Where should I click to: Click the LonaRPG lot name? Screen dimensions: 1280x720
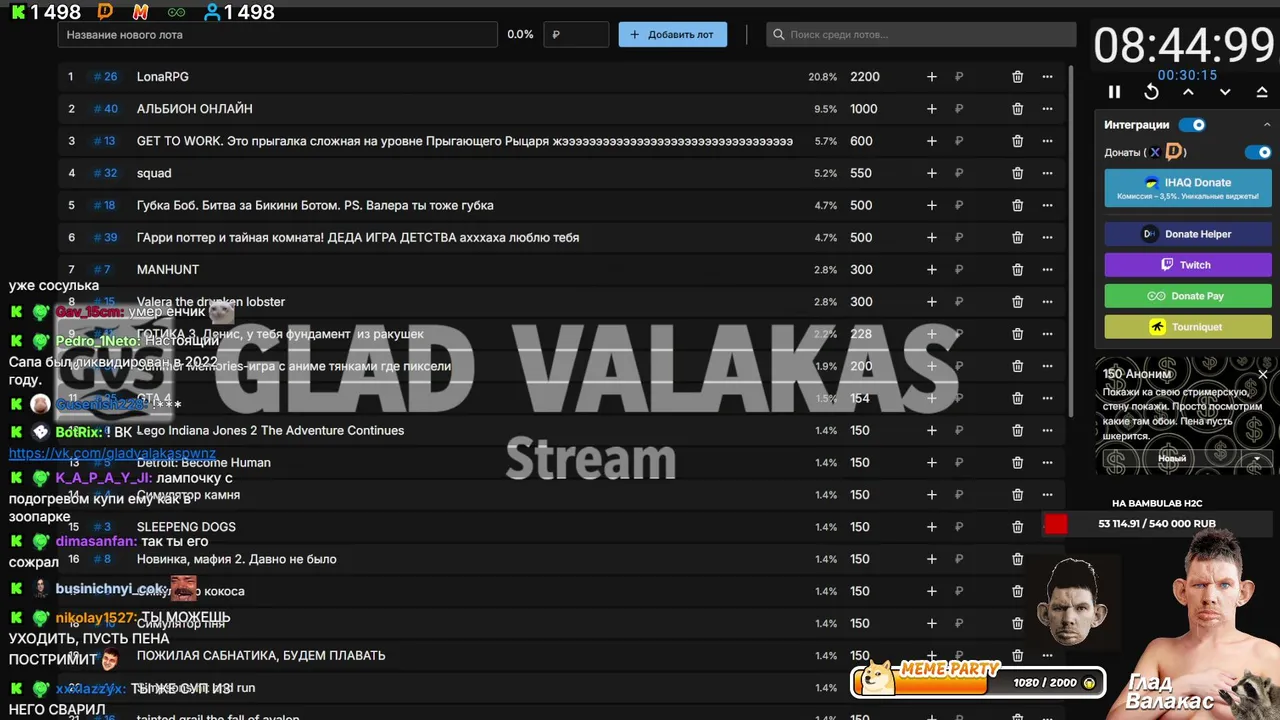pyautogui.click(x=162, y=77)
